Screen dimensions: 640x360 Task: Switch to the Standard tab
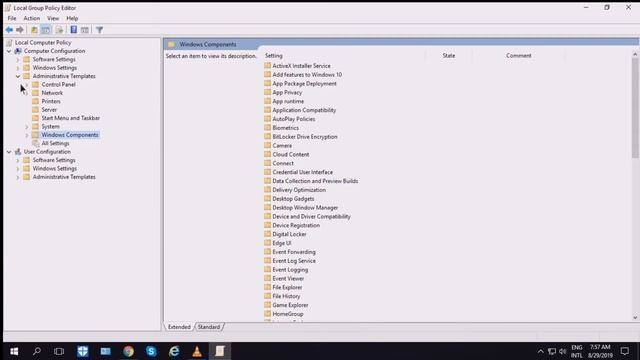209,327
